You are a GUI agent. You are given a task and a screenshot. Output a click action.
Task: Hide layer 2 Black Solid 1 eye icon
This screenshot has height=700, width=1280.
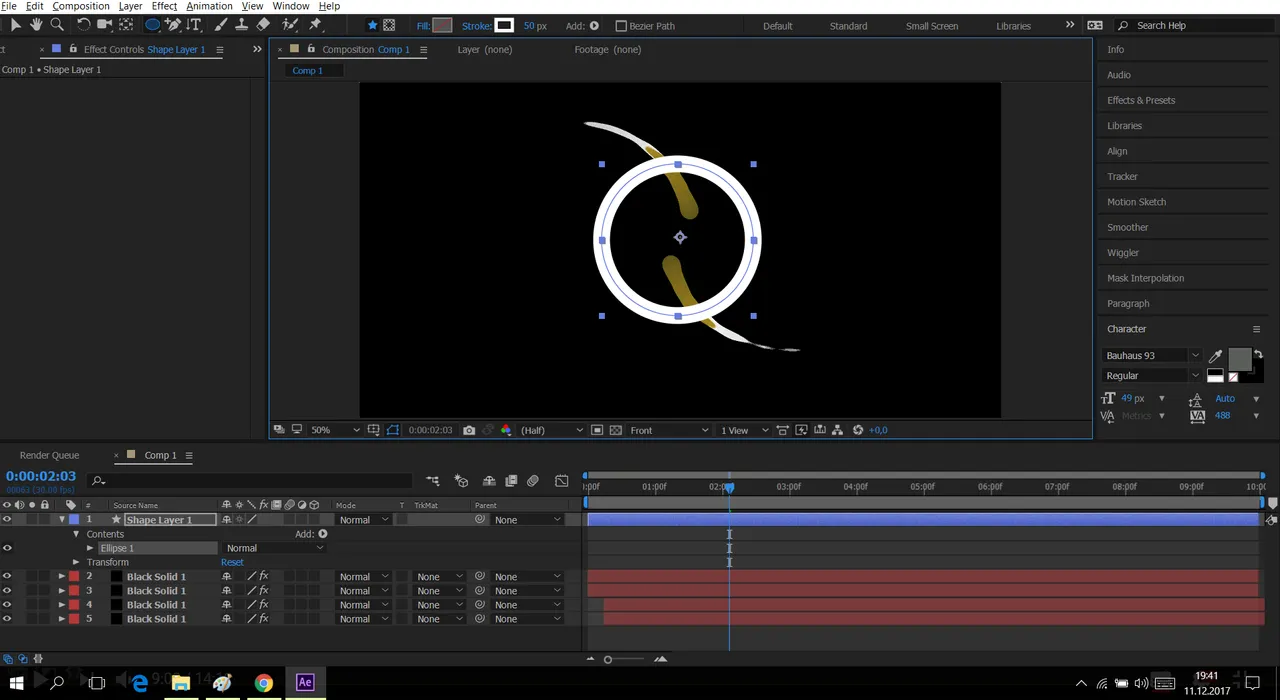pyautogui.click(x=7, y=577)
